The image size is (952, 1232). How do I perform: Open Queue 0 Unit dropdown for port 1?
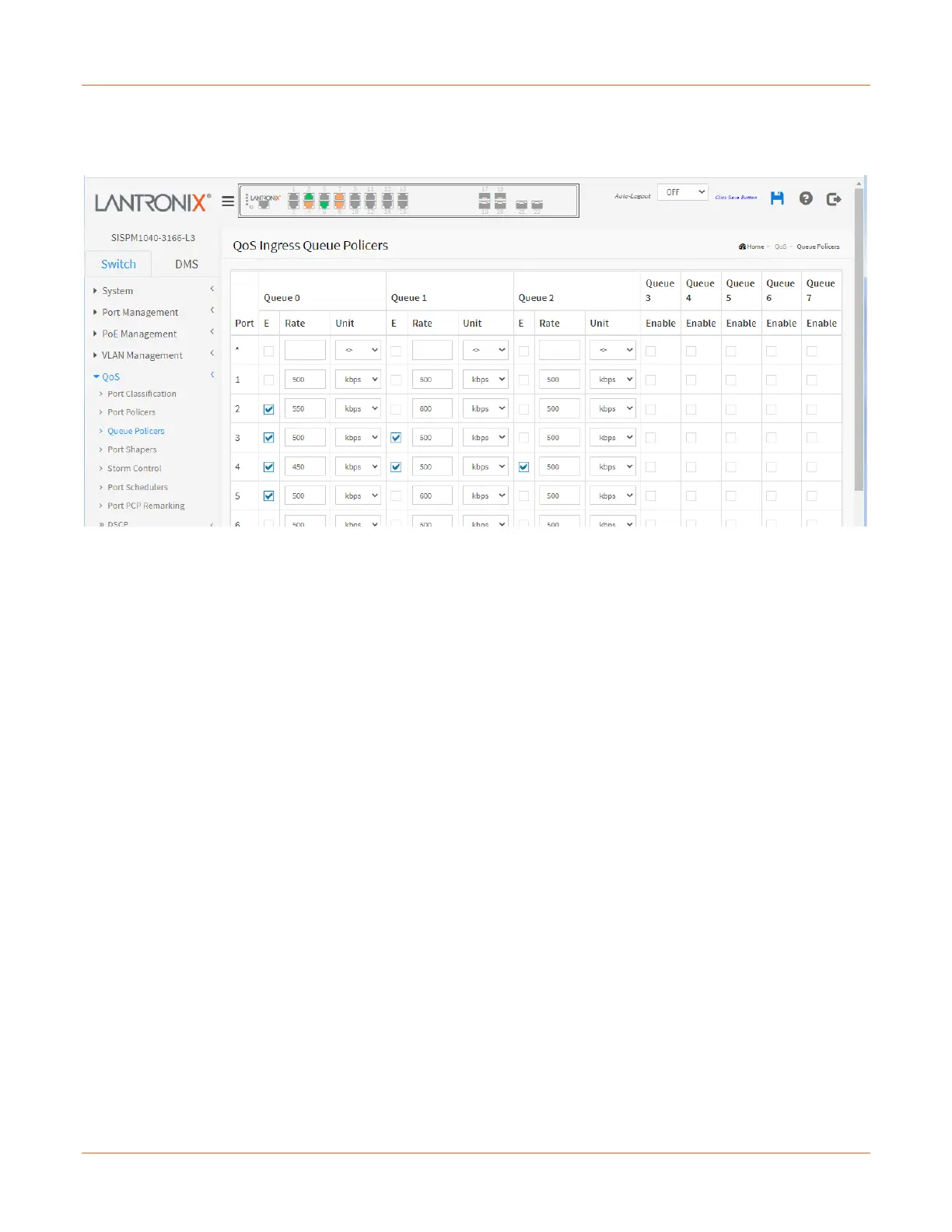click(358, 380)
